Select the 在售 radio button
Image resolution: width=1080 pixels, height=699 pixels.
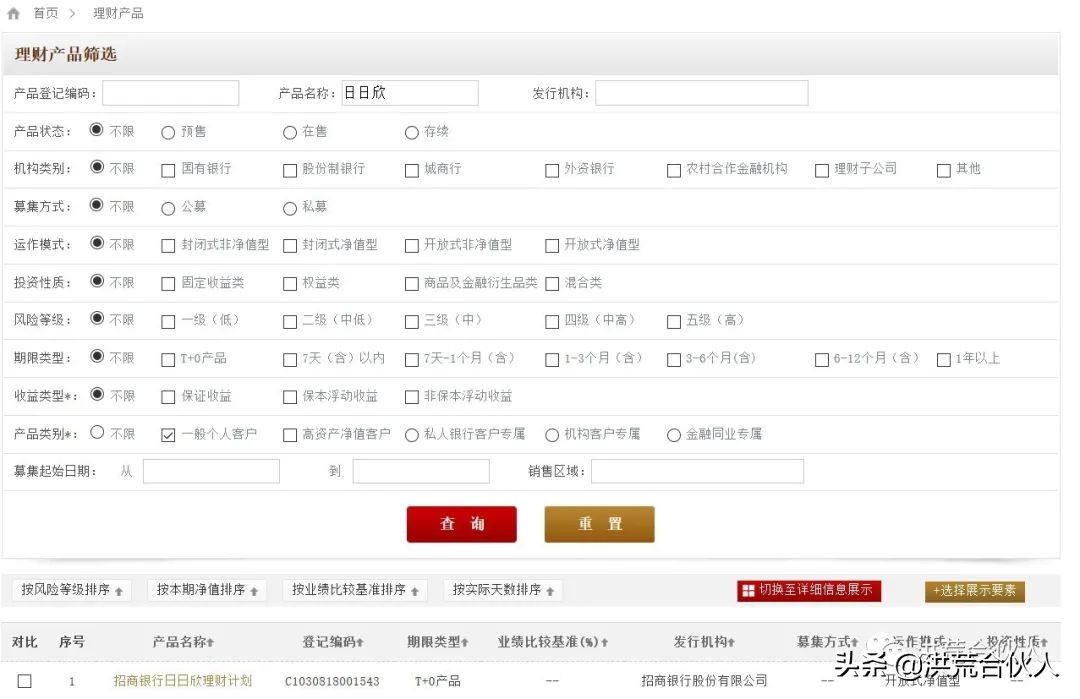coord(289,131)
